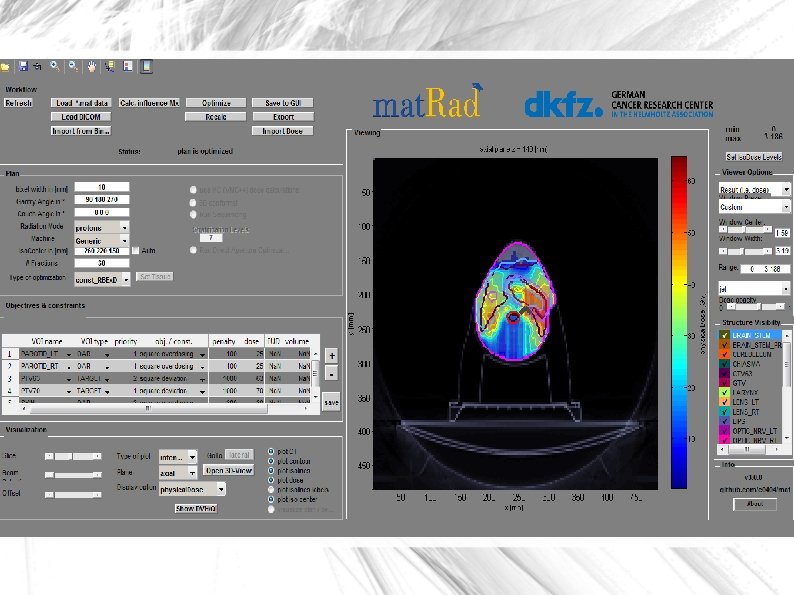Open the Display option physicalDose dropdown
794x595 pixels.
pos(192,489)
